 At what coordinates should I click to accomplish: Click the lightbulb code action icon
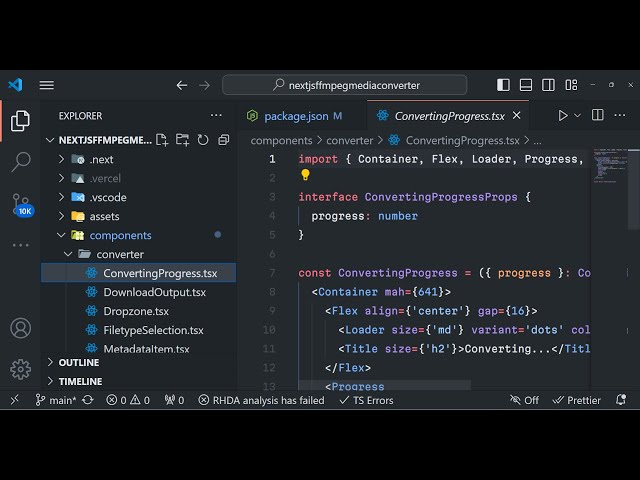tap(306, 175)
